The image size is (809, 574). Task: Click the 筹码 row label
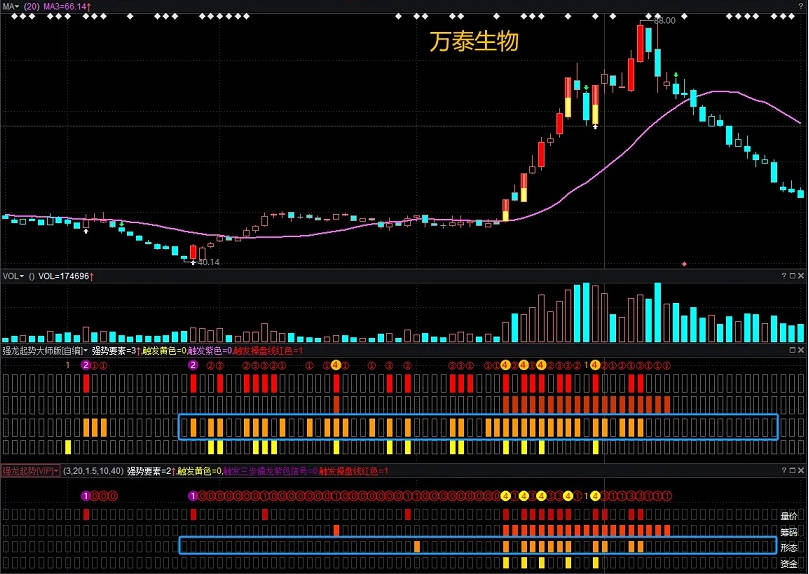[x=788, y=531]
